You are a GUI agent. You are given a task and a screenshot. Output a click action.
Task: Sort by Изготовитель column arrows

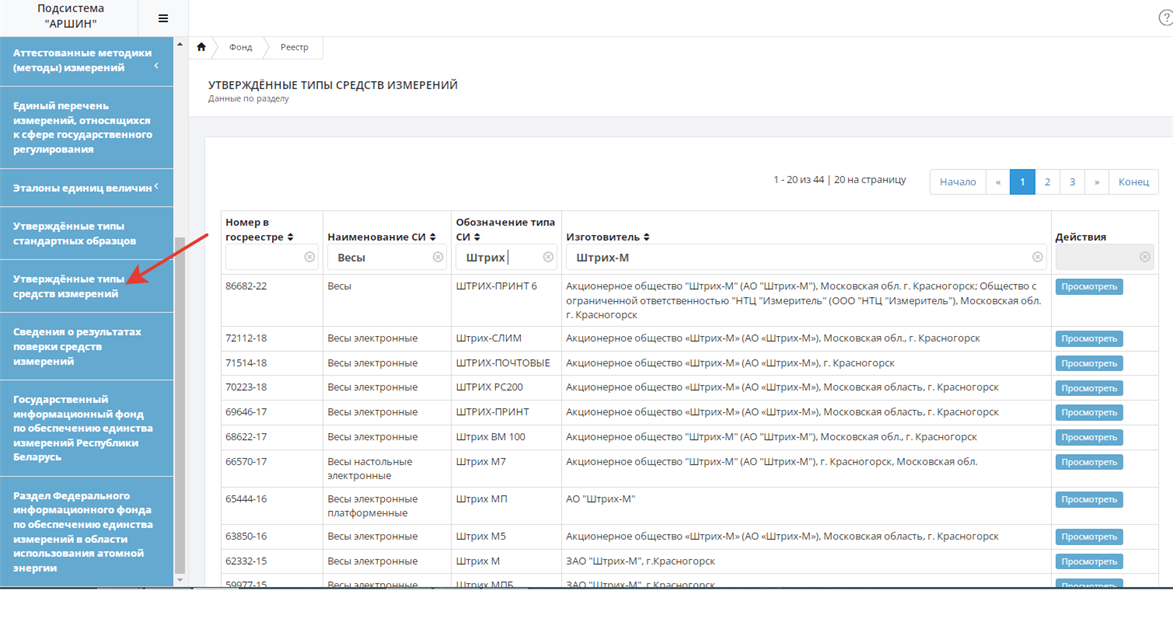point(646,237)
